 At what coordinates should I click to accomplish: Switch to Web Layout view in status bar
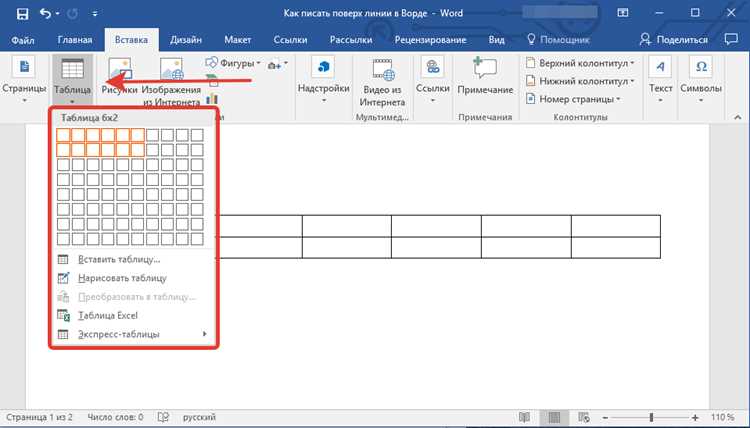click(584, 417)
